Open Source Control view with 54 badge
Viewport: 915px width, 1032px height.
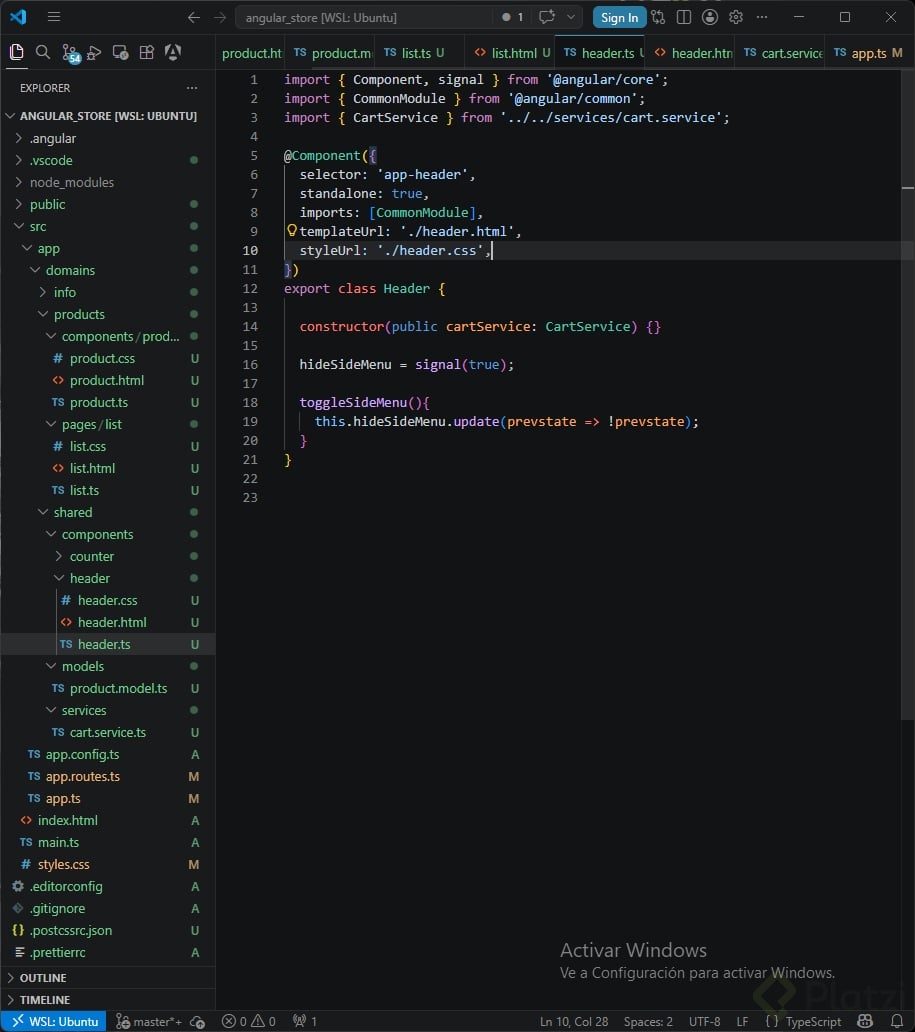point(69,53)
